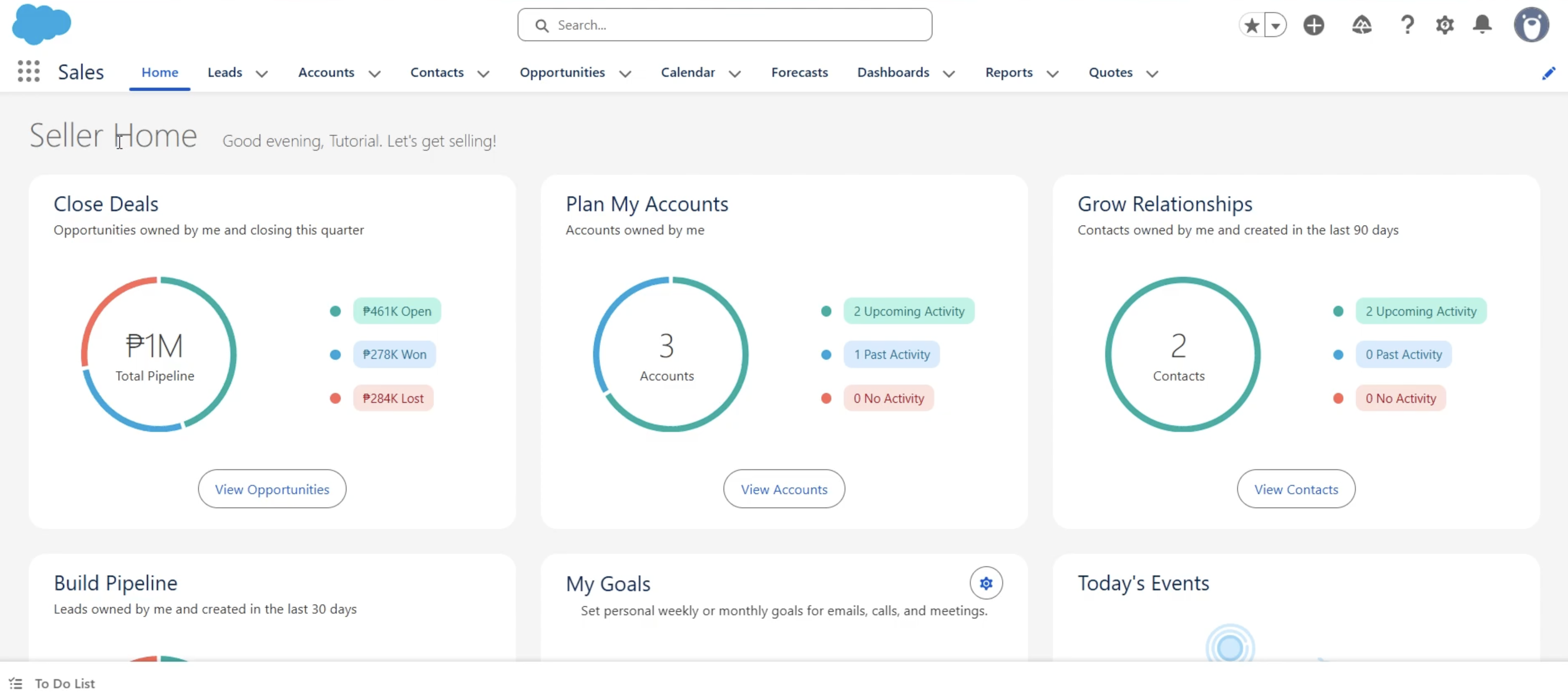
Task: Click the Today's Events card title
Action: click(x=1143, y=583)
